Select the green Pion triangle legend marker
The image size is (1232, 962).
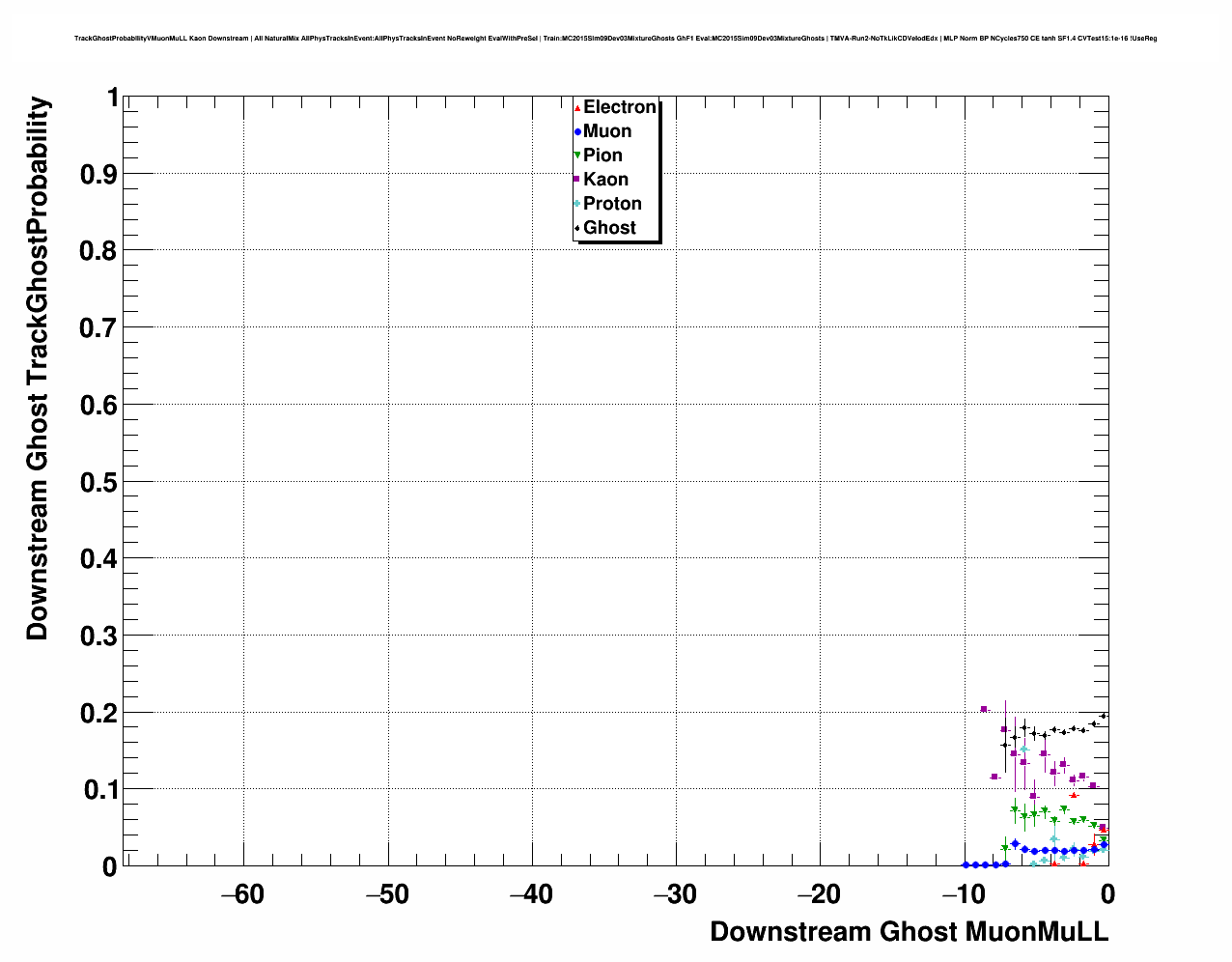pos(577,156)
